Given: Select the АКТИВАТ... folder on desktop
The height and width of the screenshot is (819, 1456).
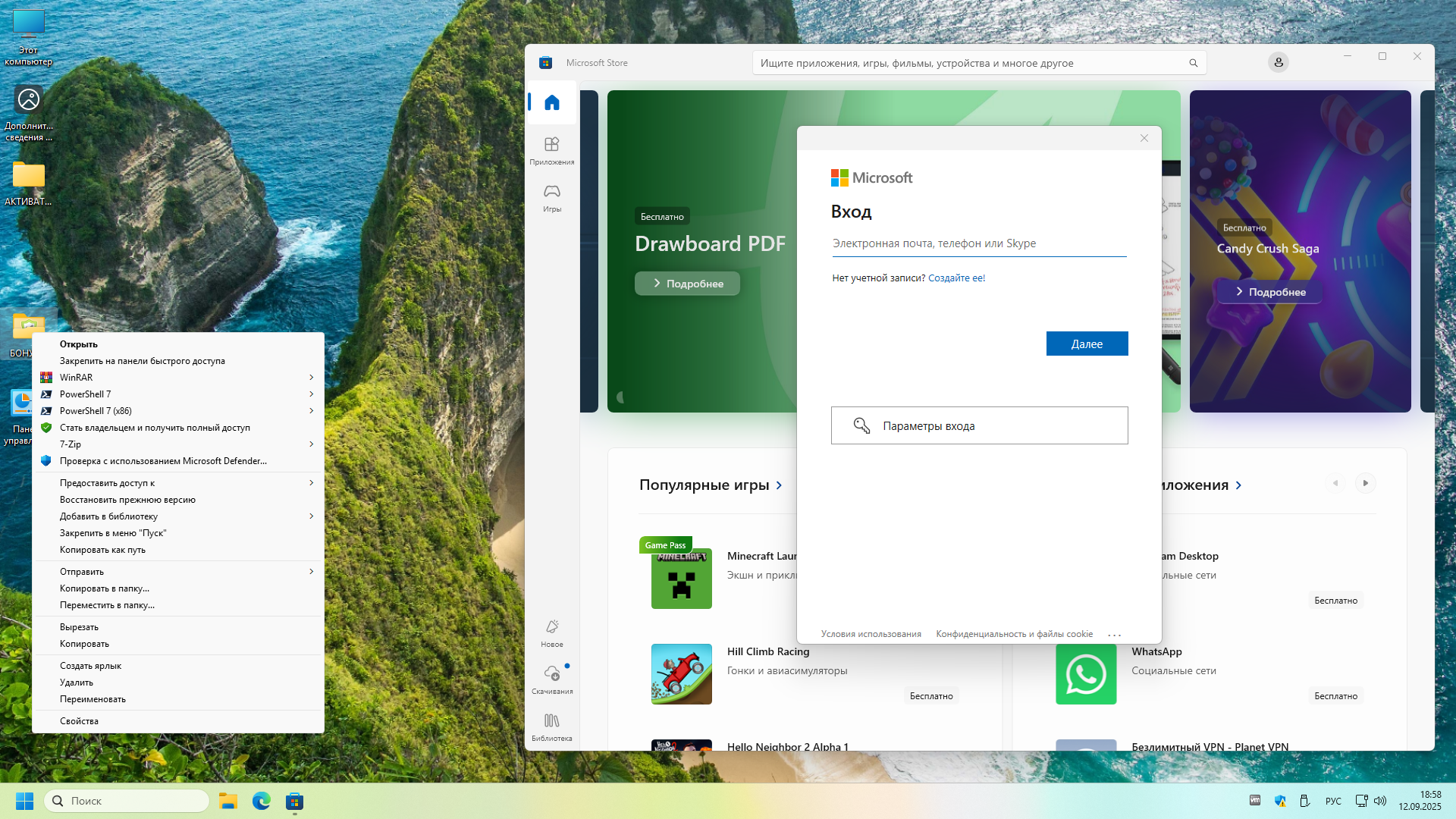Looking at the screenshot, I should [29, 184].
